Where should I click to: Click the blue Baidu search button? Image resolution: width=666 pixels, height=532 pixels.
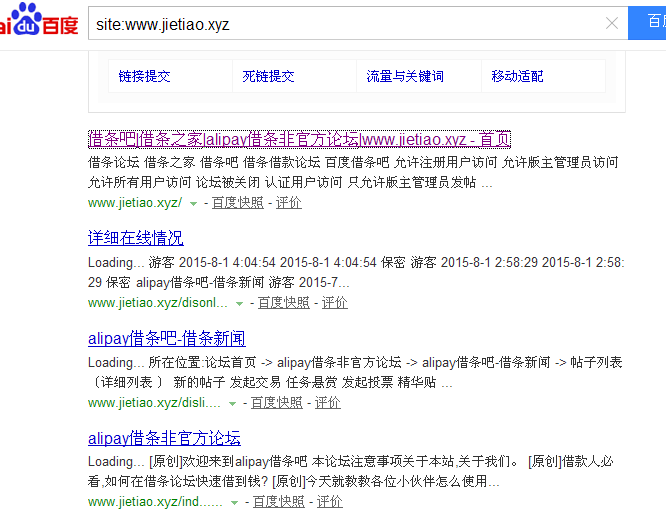[x=647, y=23]
